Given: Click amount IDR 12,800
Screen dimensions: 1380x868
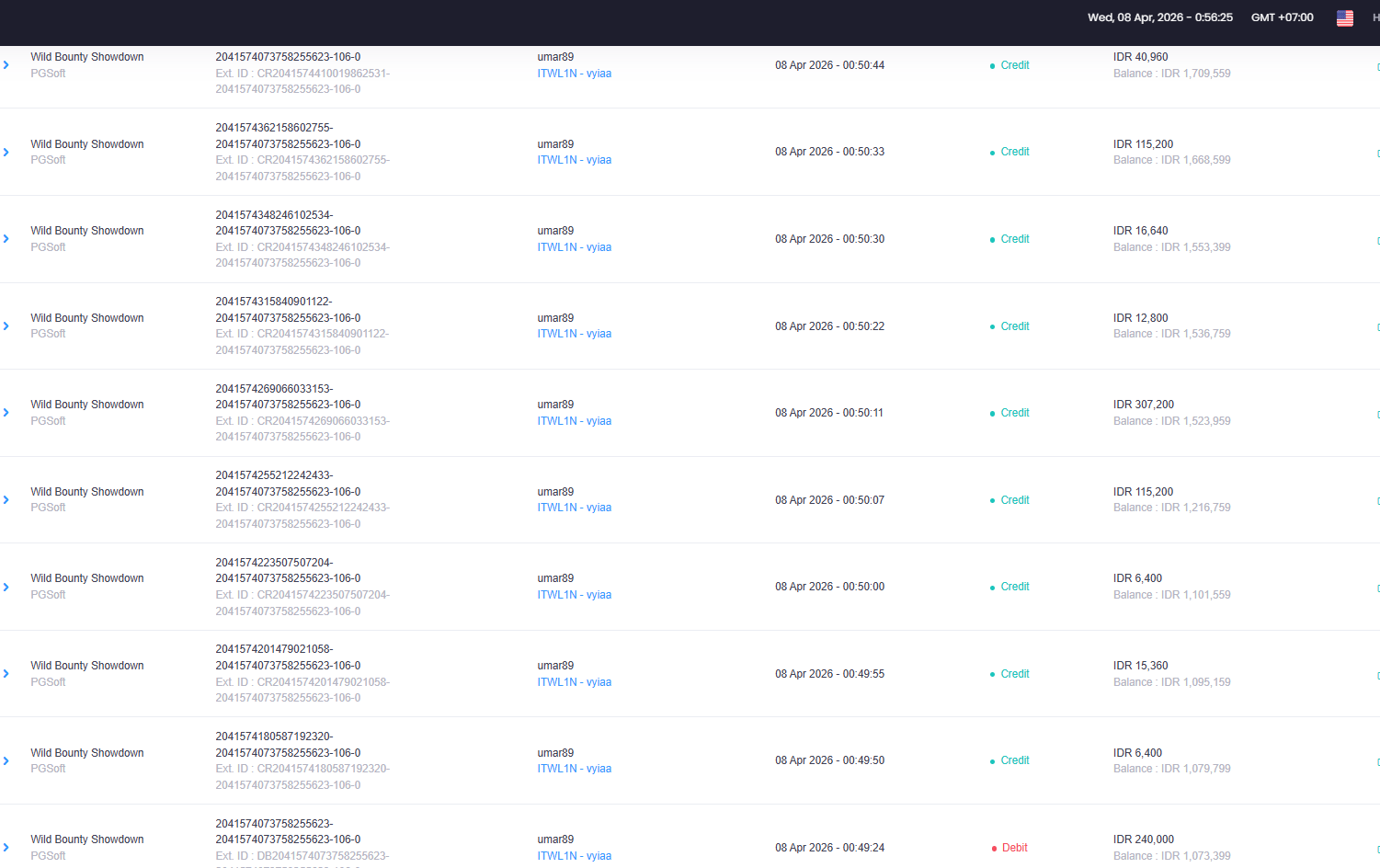Looking at the screenshot, I should (1141, 318).
